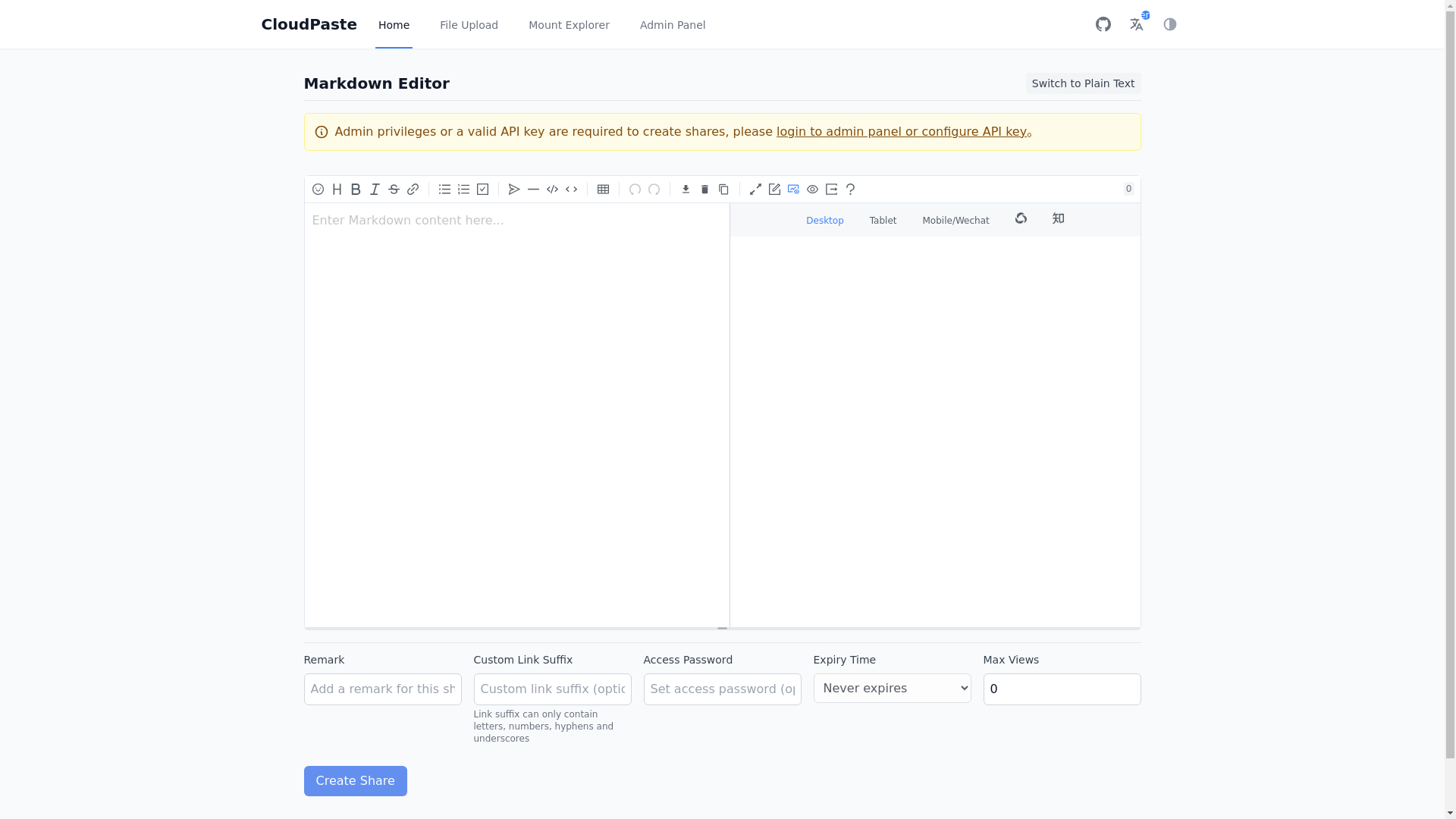Viewport: 1456px width, 819px height.
Task: Toggle dark/light theme icon
Action: click(x=1170, y=24)
